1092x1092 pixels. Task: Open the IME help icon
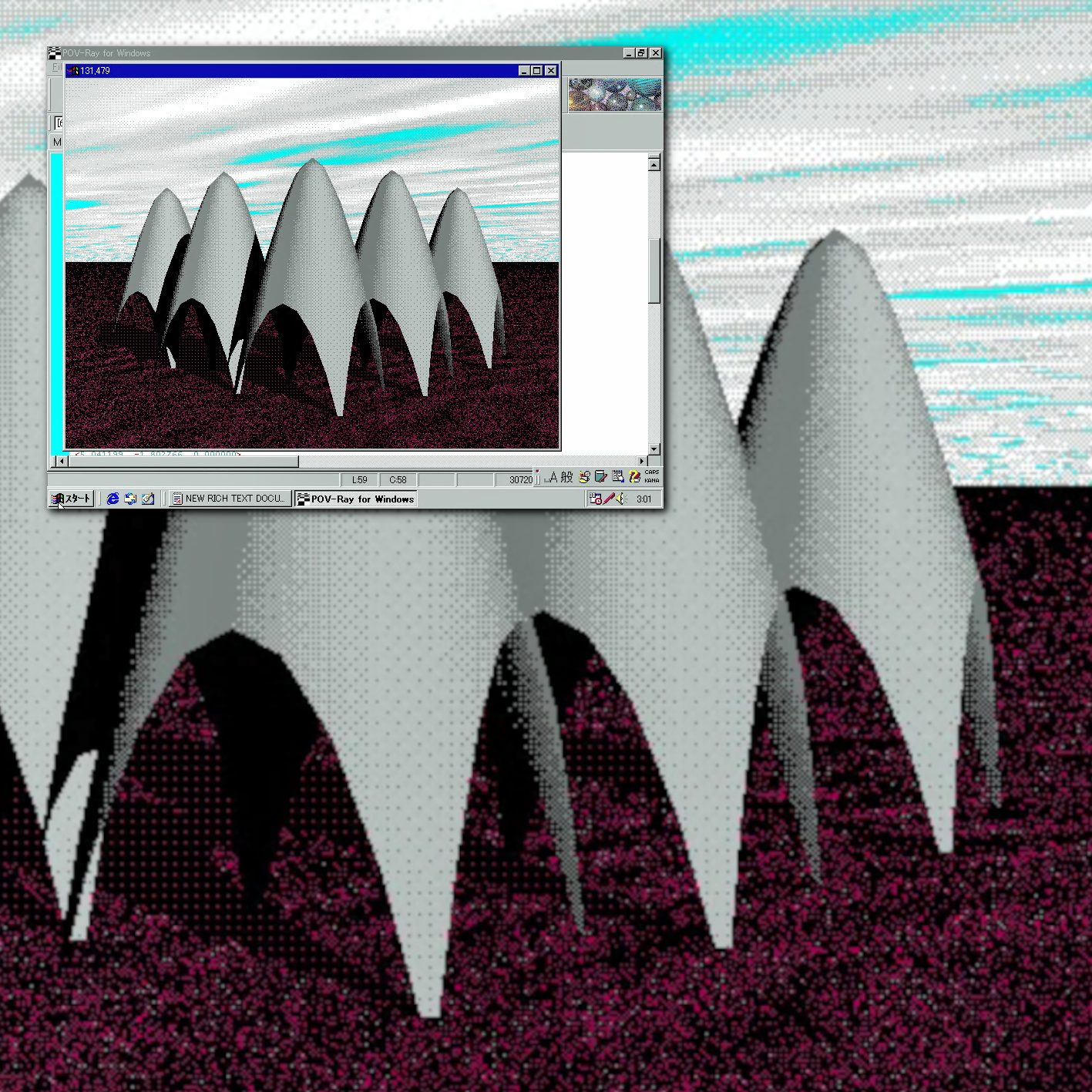(x=635, y=478)
